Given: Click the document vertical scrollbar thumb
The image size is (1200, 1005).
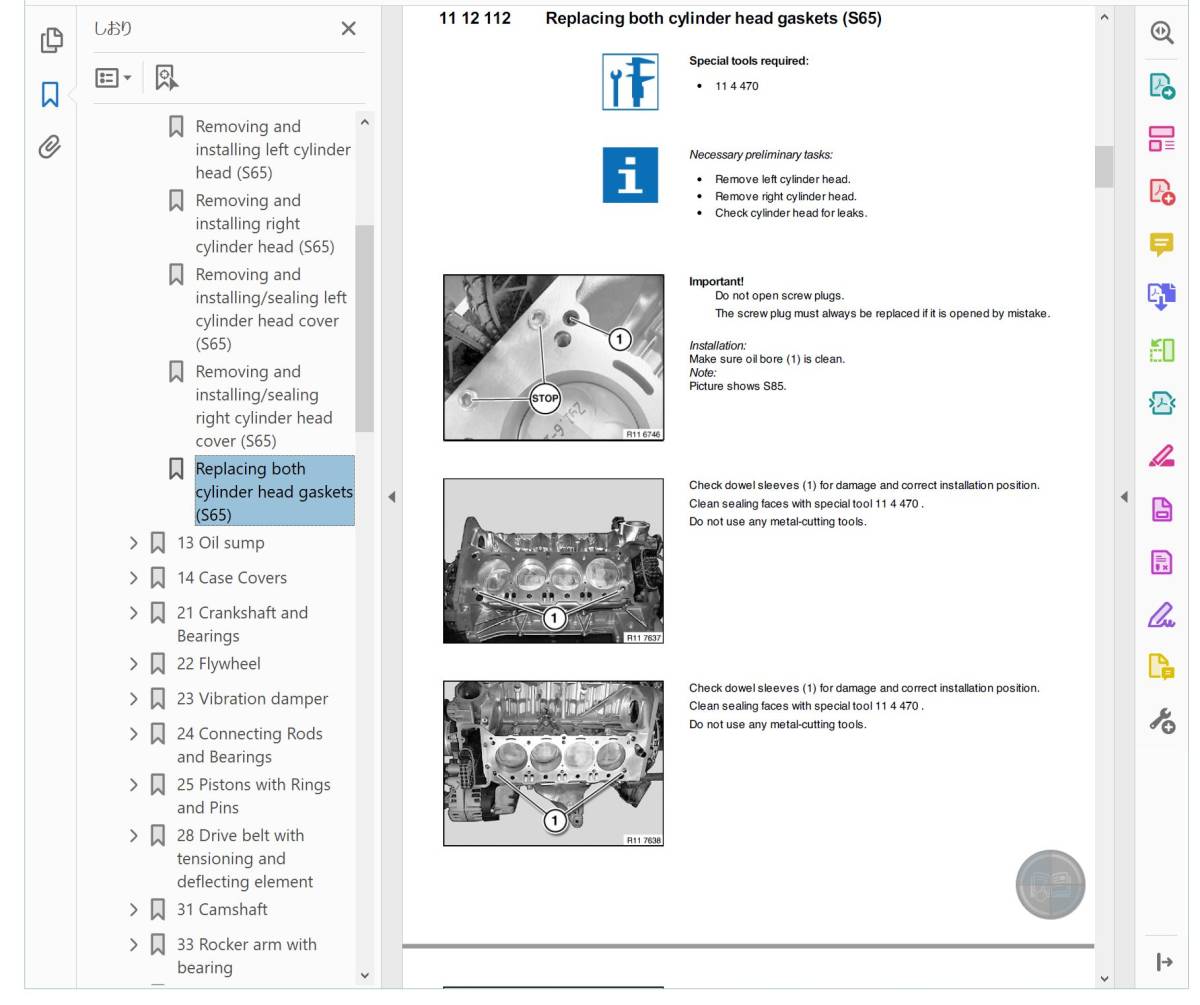Looking at the screenshot, I should (x=1104, y=166).
